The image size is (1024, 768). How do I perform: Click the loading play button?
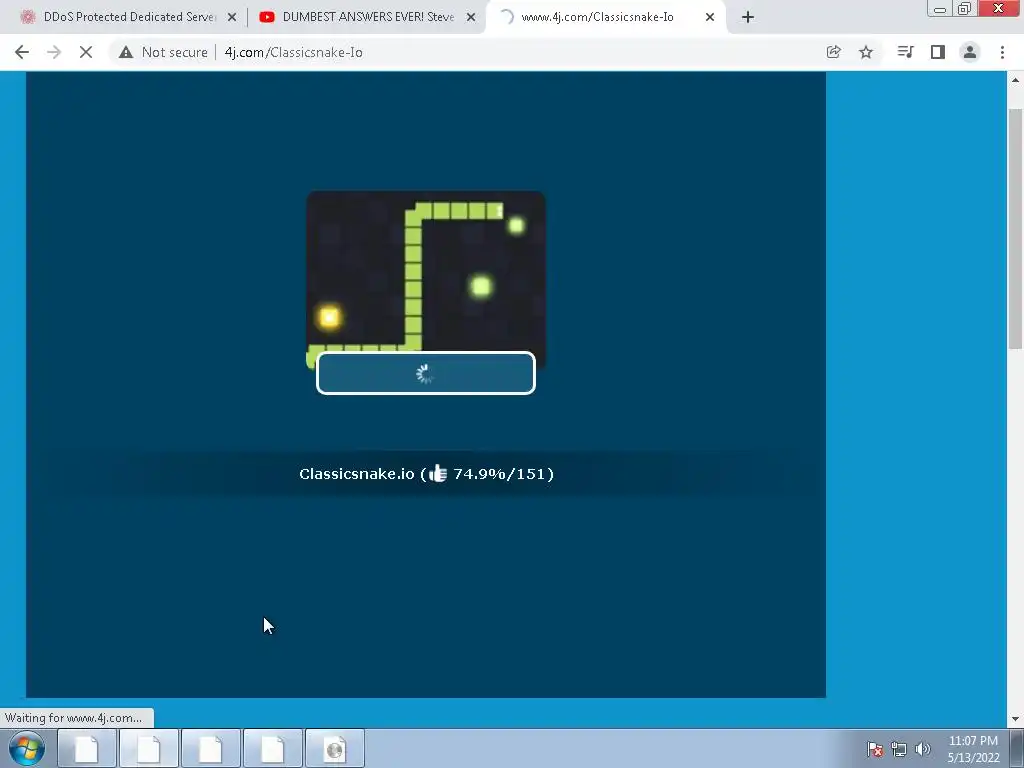pos(426,373)
